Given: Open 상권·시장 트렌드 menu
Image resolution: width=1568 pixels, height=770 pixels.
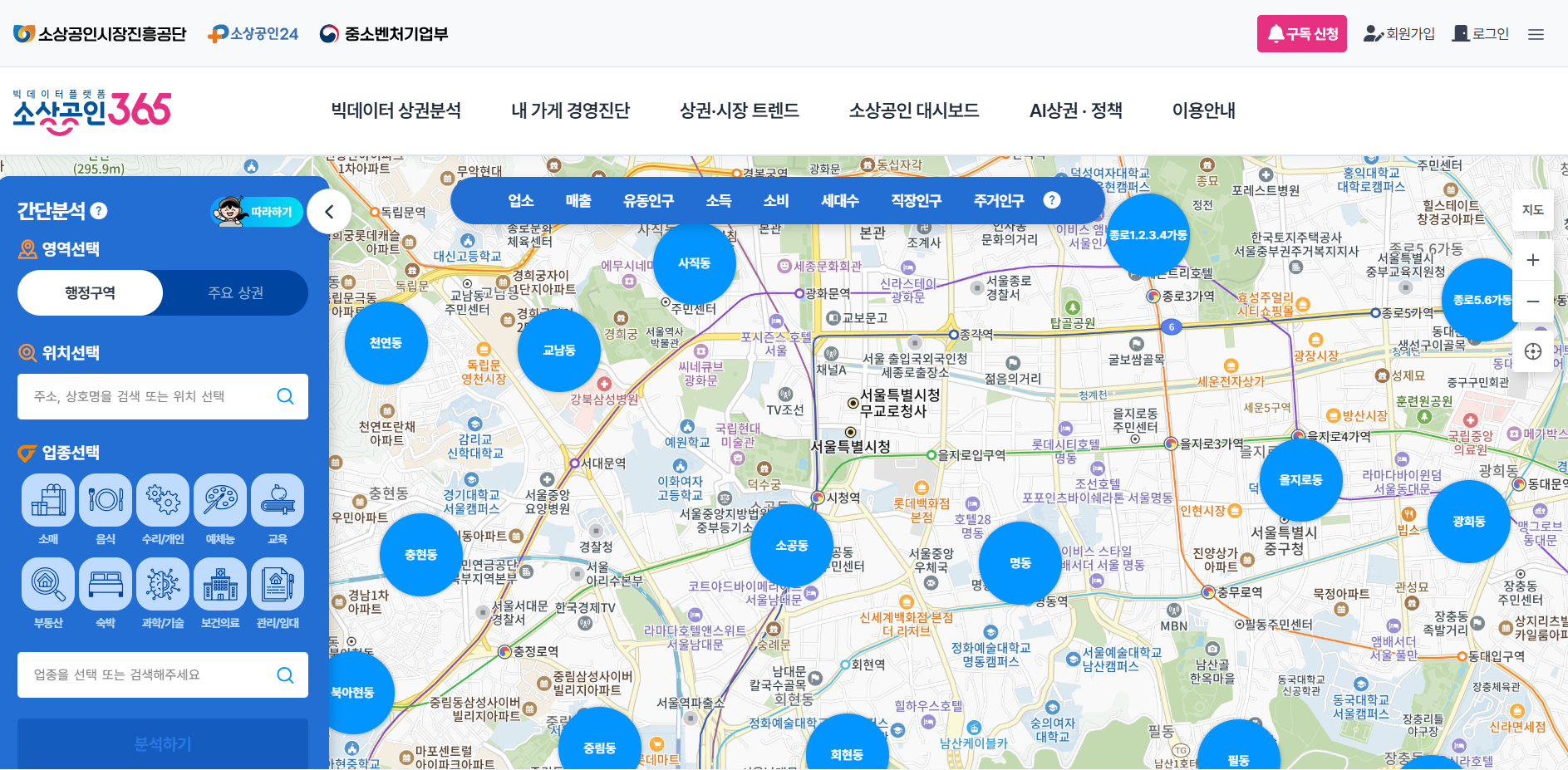Looking at the screenshot, I should click(x=740, y=110).
